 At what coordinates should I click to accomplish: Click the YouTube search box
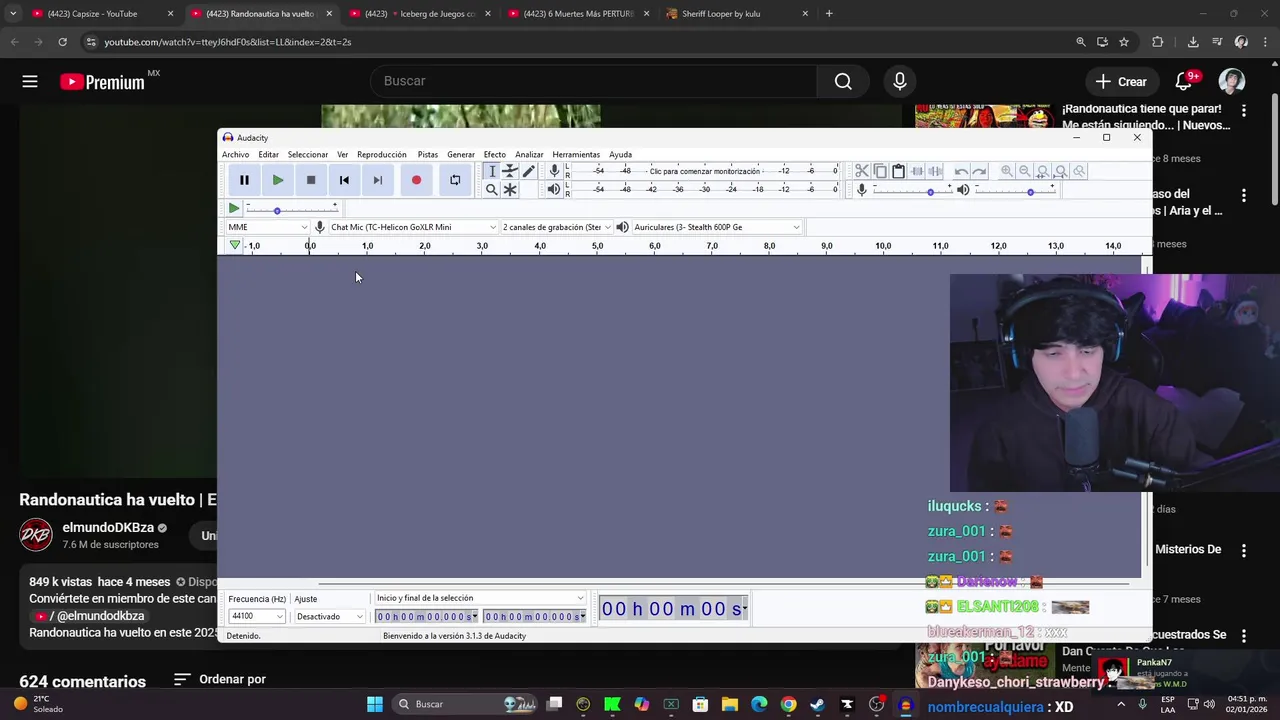592,81
